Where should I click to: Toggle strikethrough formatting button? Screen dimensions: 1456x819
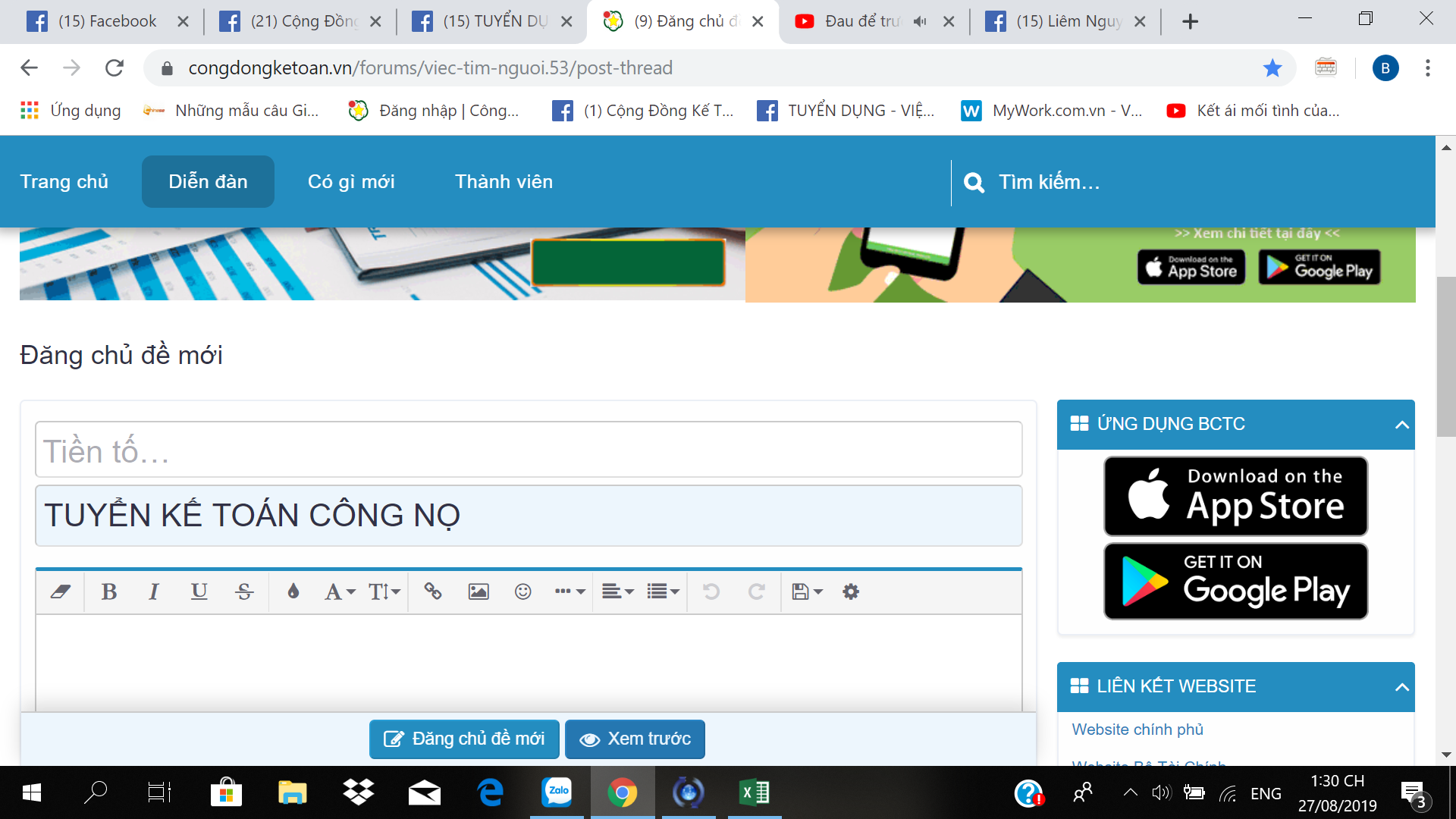point(244,591)
